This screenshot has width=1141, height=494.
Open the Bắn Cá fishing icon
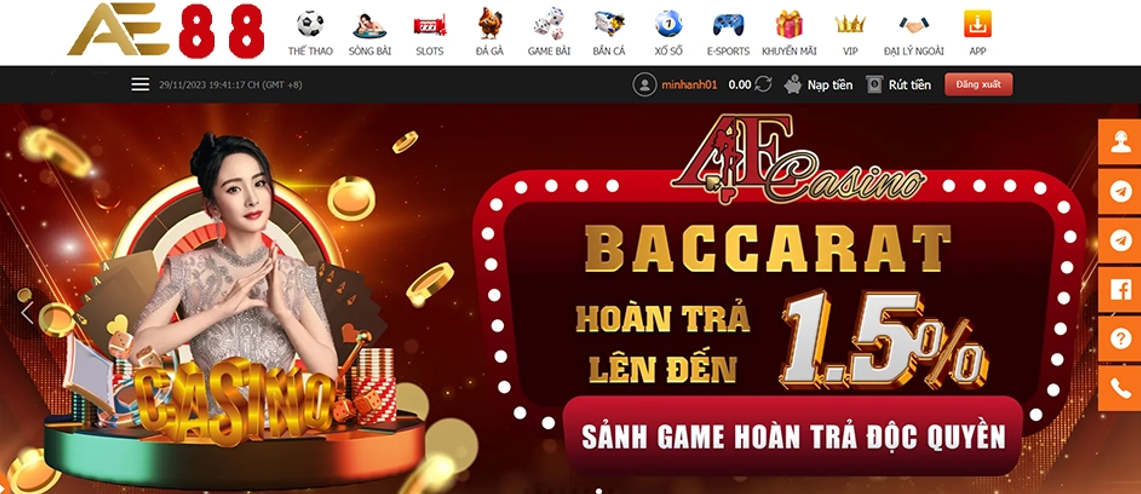[608, 25]
